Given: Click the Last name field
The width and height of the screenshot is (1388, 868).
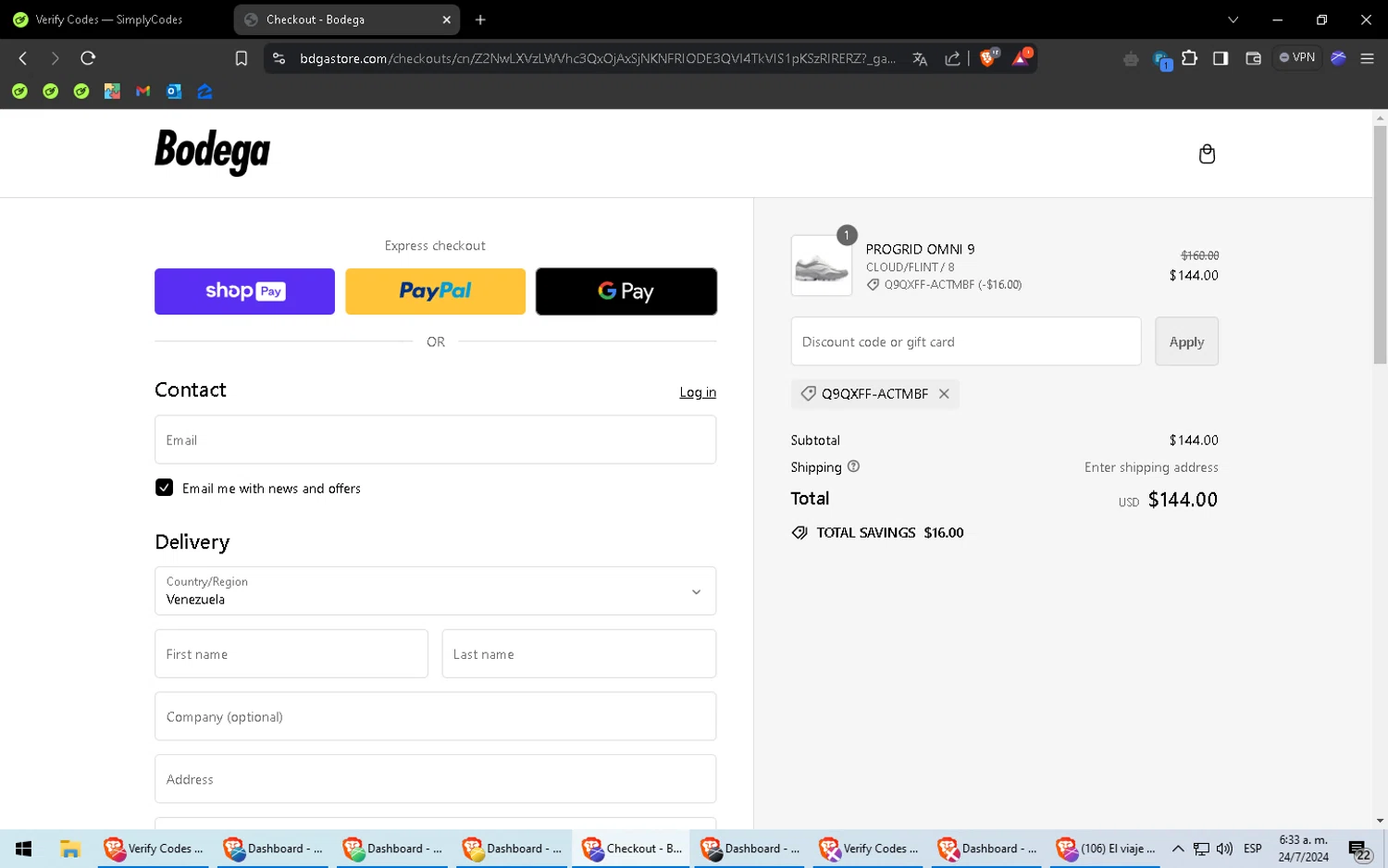Looking at the screenshot, I should pyautogui.click(x=579, y=653).
